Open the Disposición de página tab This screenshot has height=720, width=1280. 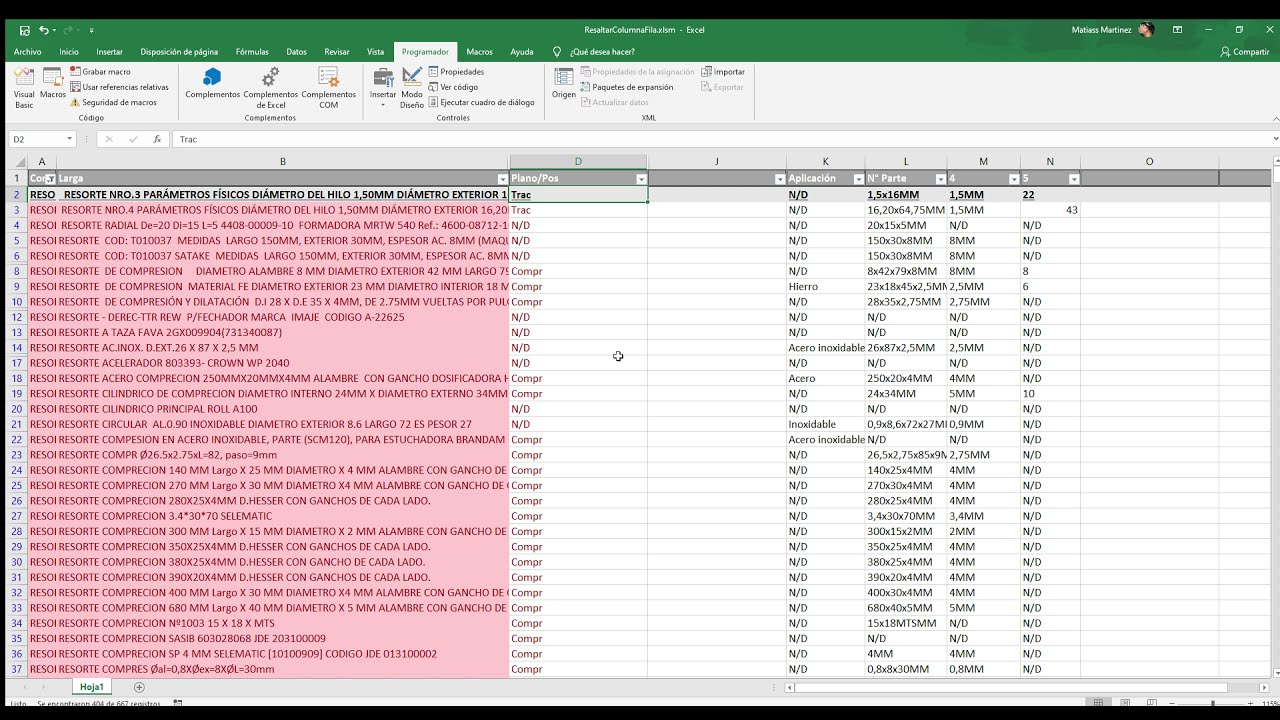pos(179,52)
